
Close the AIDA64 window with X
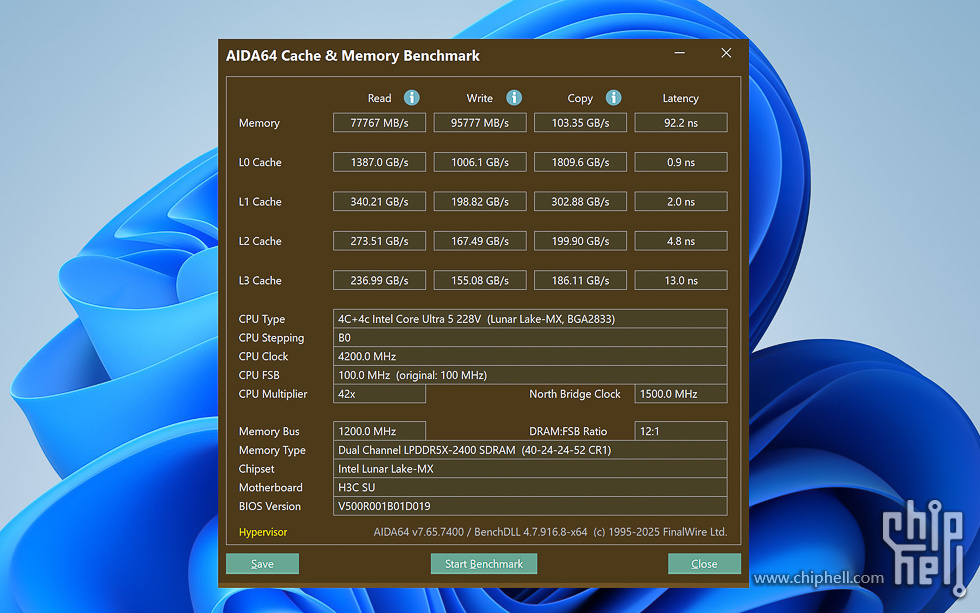[726, 53]
